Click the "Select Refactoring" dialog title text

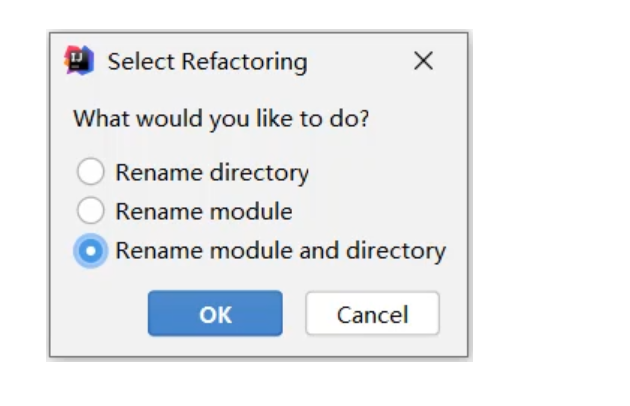(x=207, y=62)
